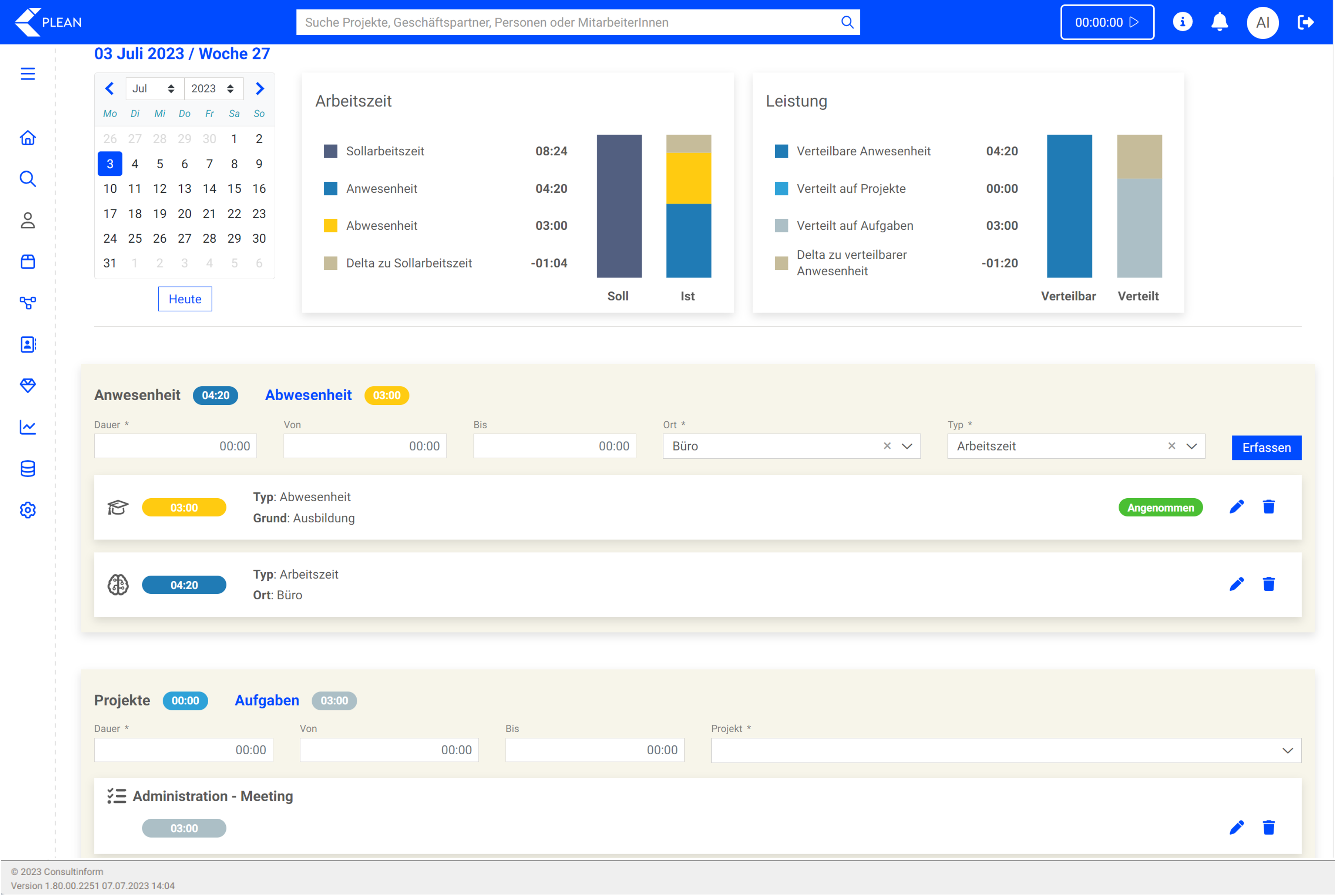1335x896 pixels.
Task: Delete the Administration - Meeting entry
Action: point(1268,828)
